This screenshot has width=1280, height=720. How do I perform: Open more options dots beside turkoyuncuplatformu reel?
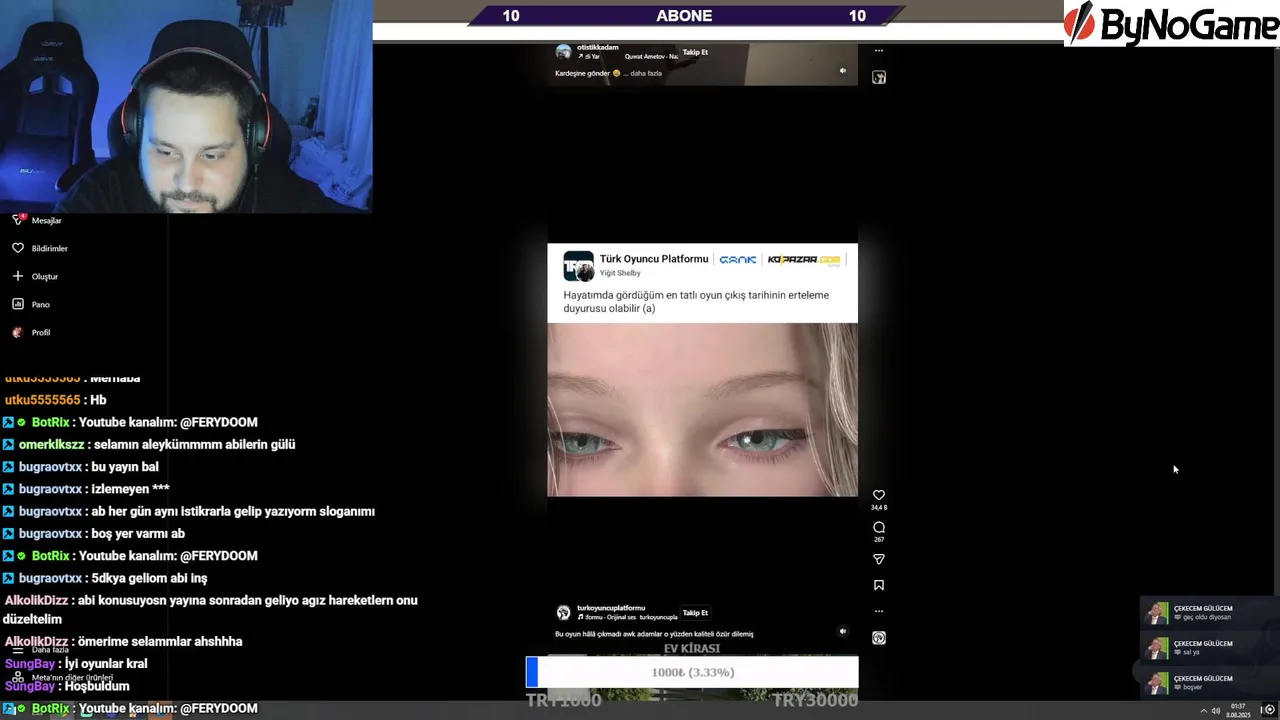879,611
